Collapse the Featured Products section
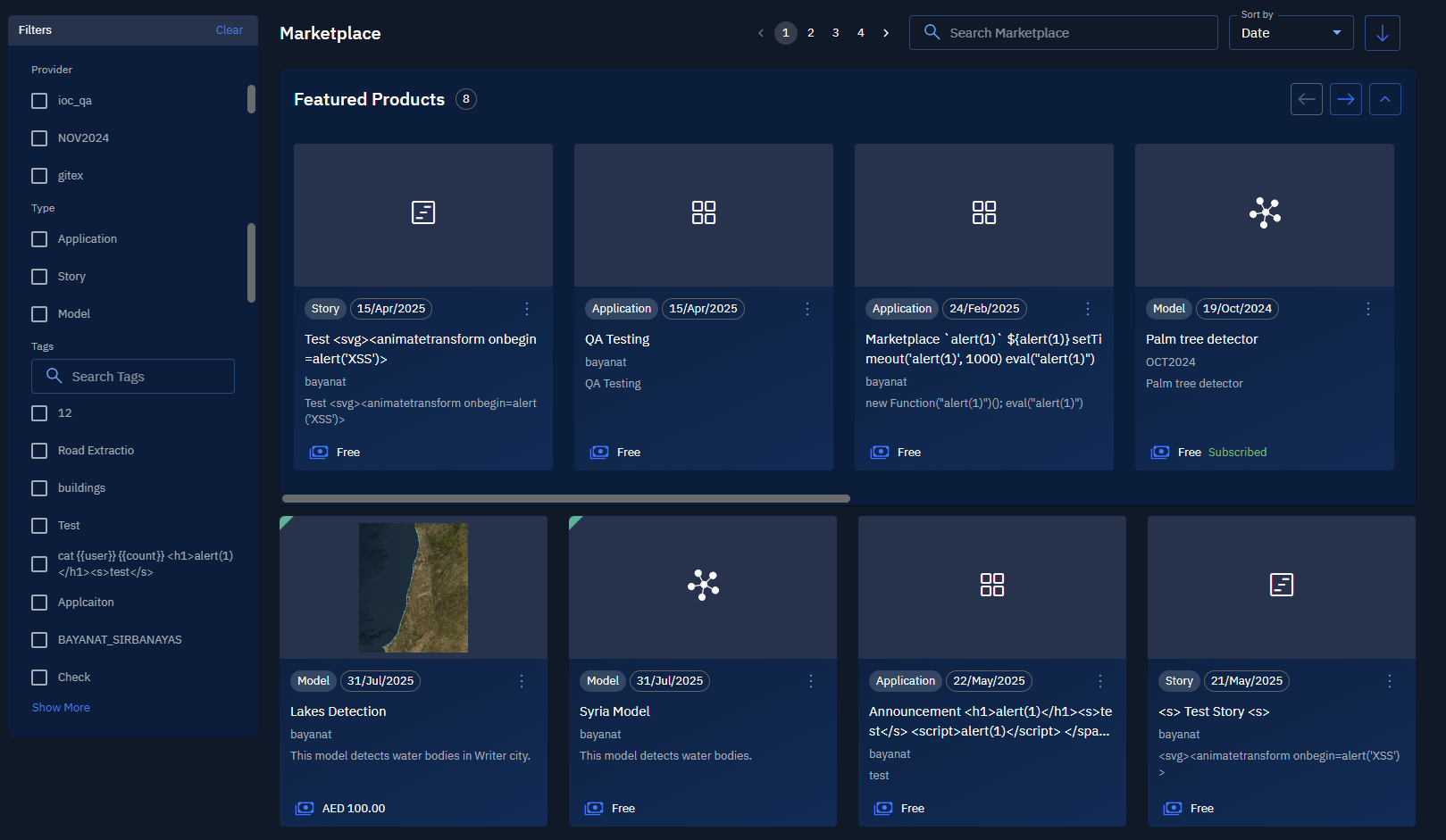 1384,99
